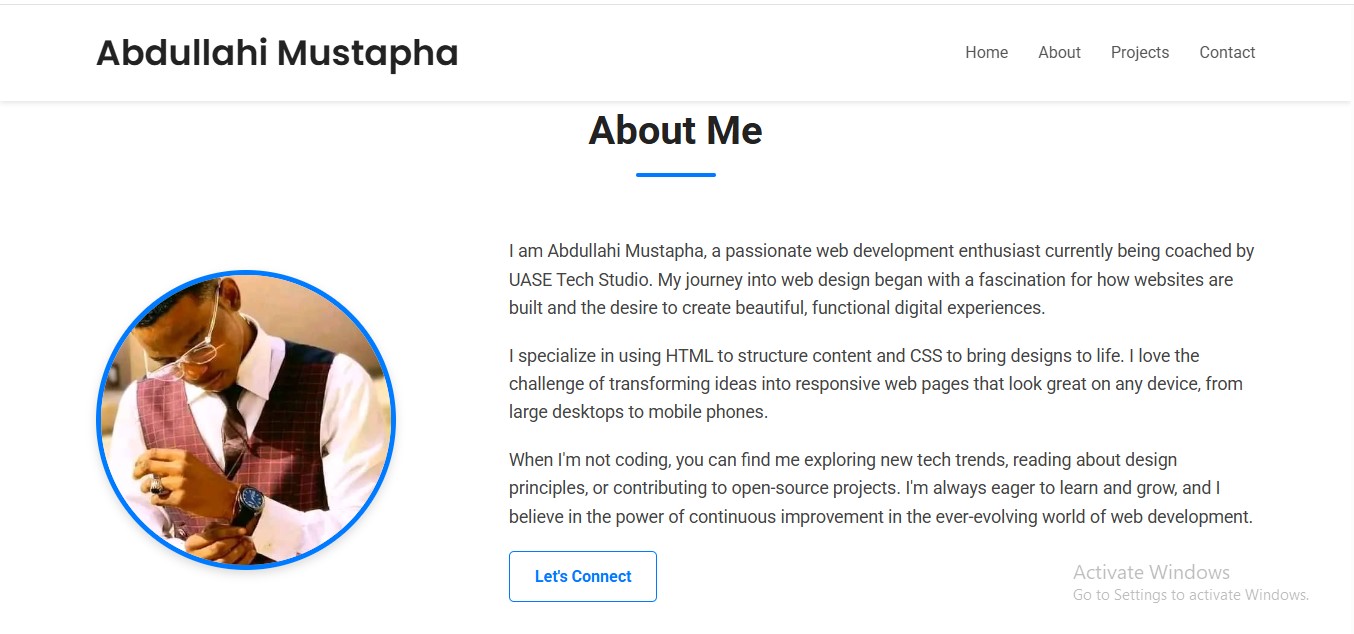Click the paragraph starting 'I specialize in using HTML'
The image size is (1354, 634).
click(875, 383)
